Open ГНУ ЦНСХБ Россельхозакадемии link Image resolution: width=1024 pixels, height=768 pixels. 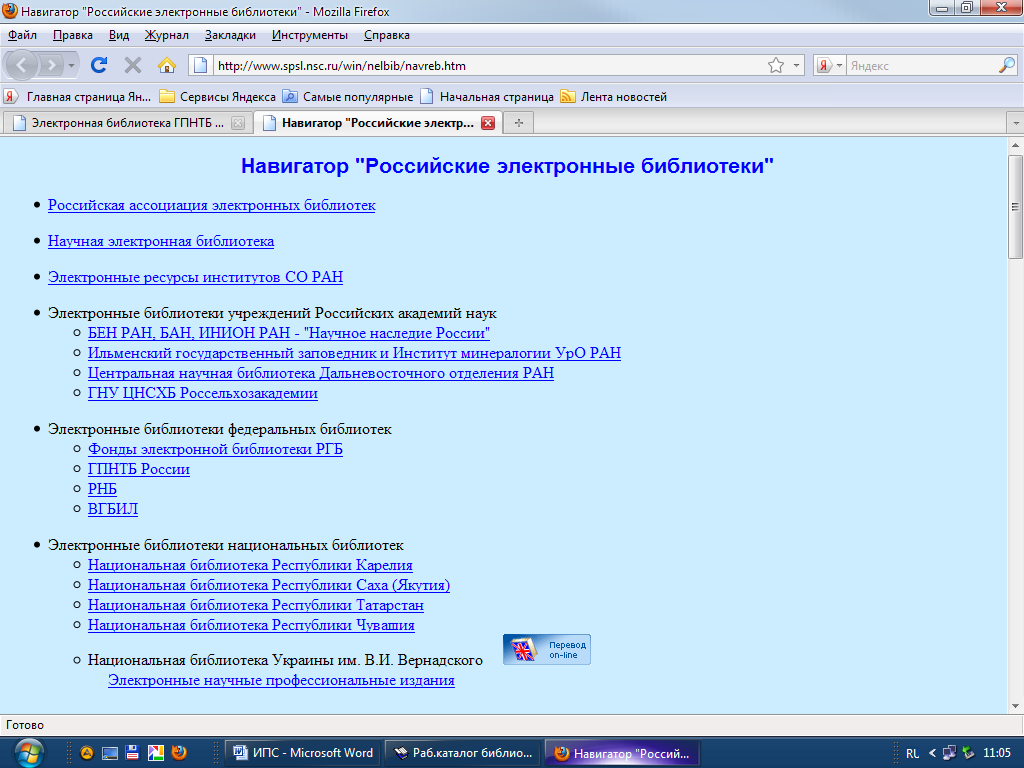point(202,393)
